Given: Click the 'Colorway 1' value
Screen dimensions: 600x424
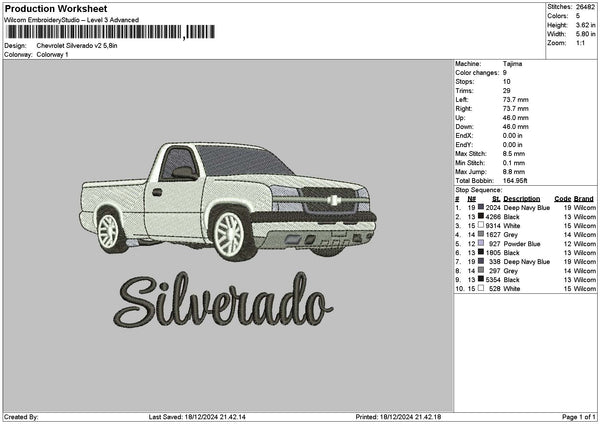Looking at the screenshot, I should (52, 55).
